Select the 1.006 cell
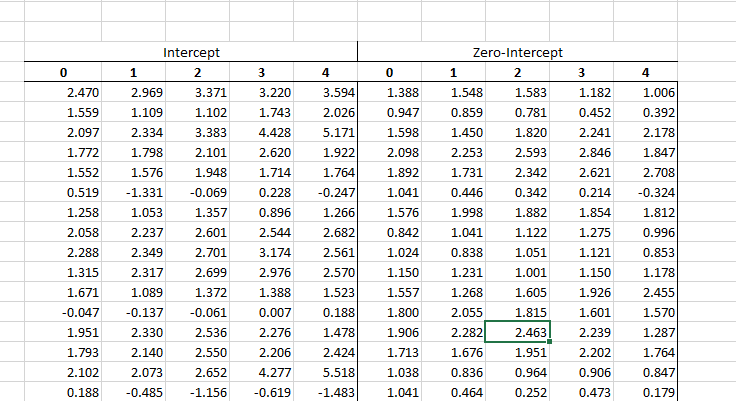This screenshot has width=736, height=401. (645, 92)
